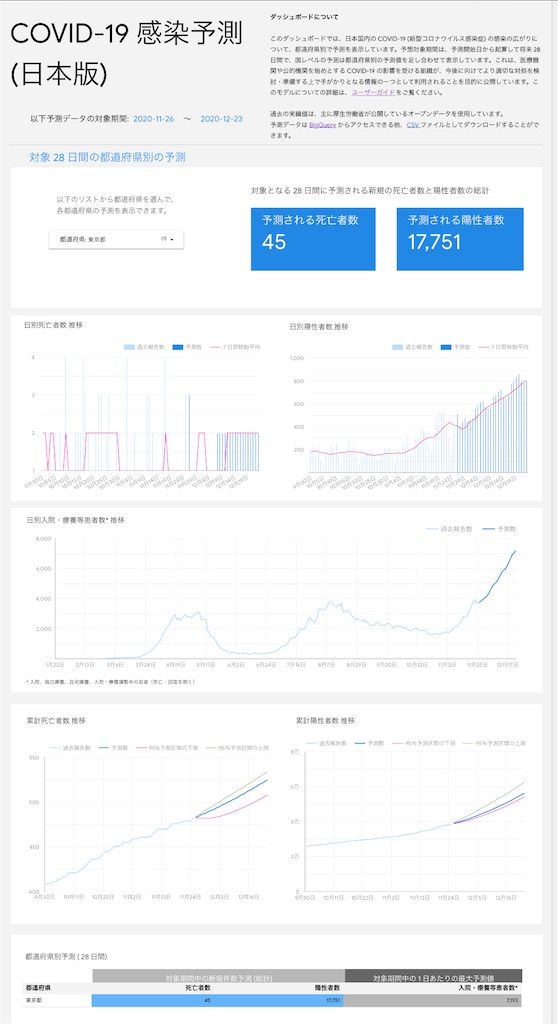Toggle 予測数 legend in 日別陽性者数 chart
Screen dimensions: 559x1024
point(456,347)
